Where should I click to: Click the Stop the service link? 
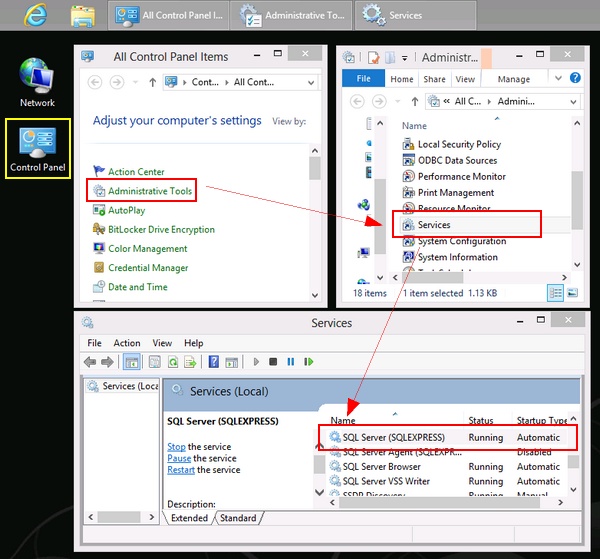tap(176, 447)
